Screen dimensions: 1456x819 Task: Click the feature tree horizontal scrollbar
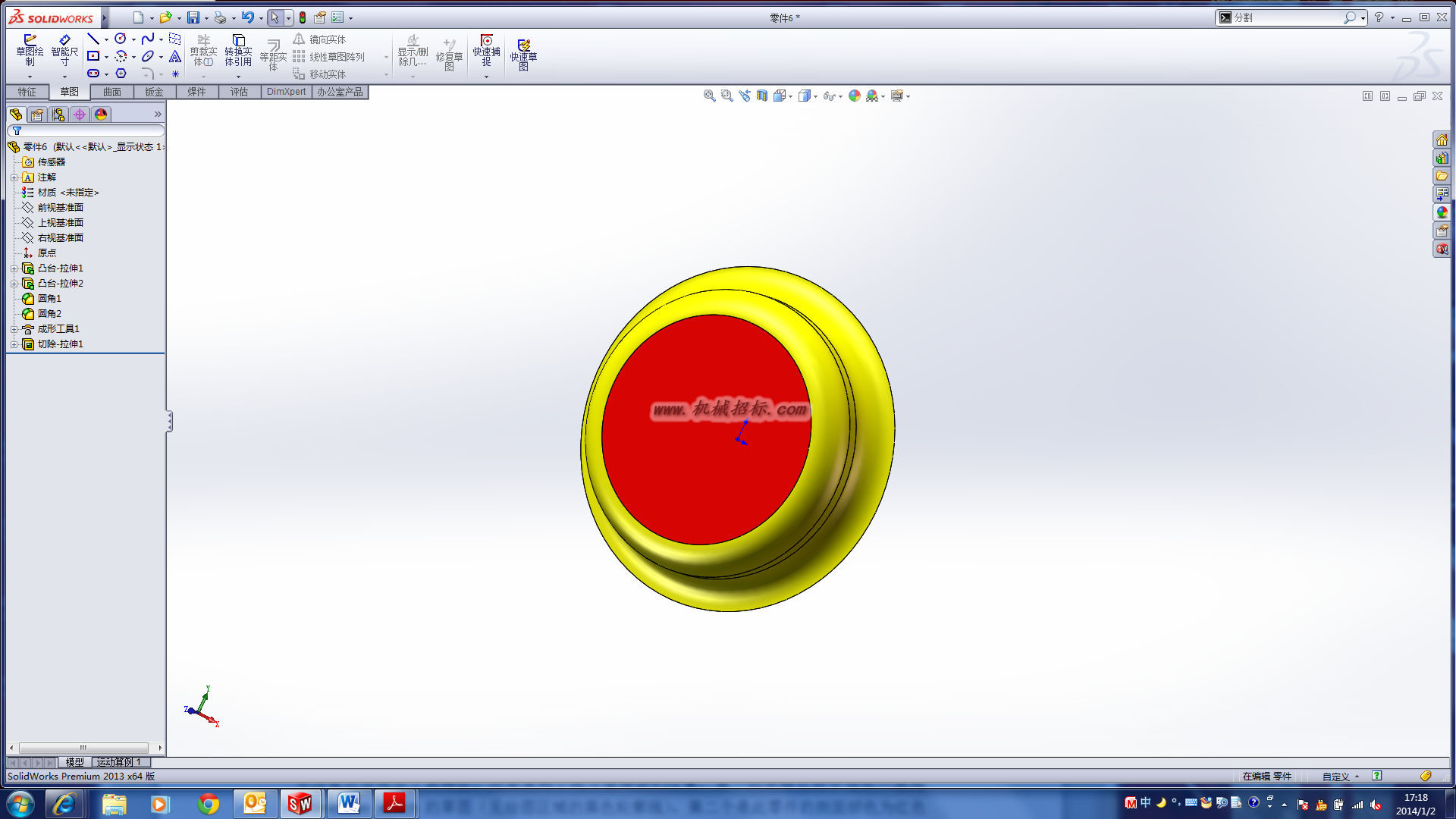(83, 748)
